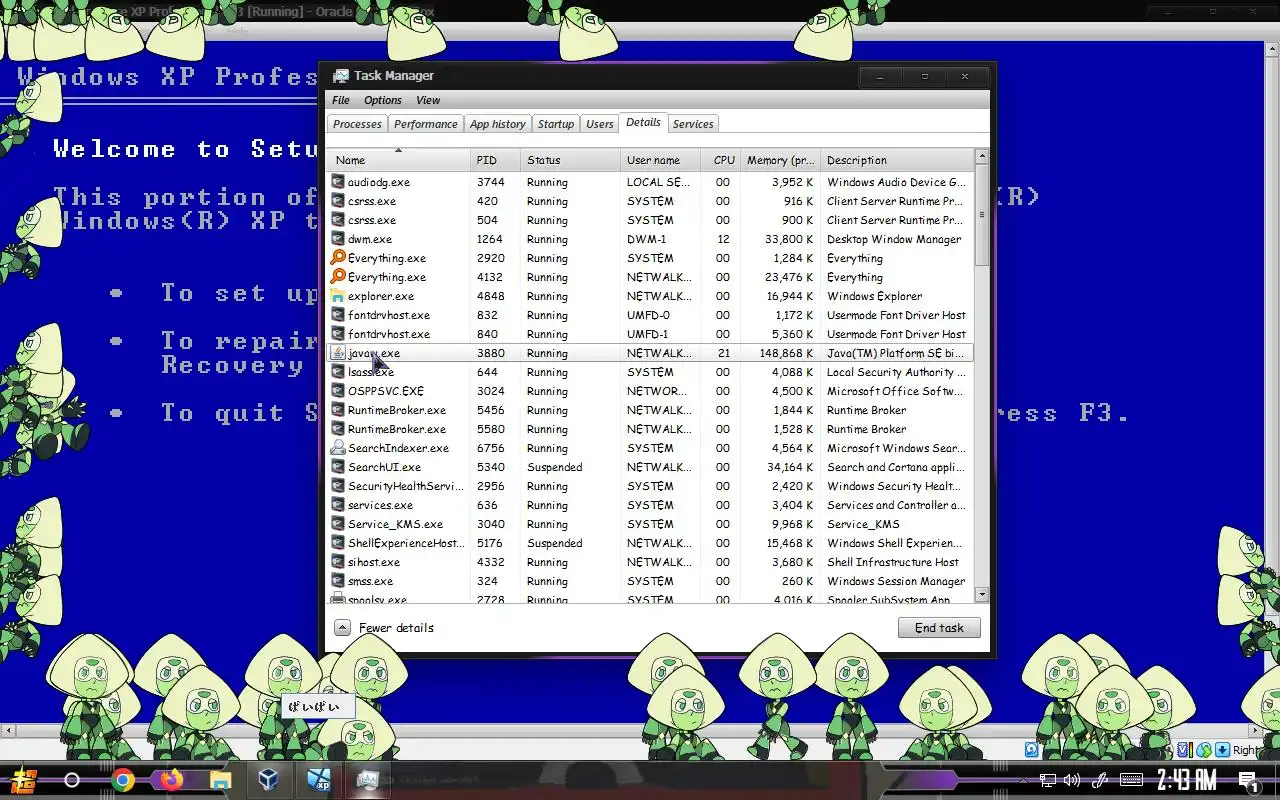Viewport: 1280px width, 800px height.
Task: Select fontdrvhost.exe with PID 840
Action: click(x=650, y=334)
